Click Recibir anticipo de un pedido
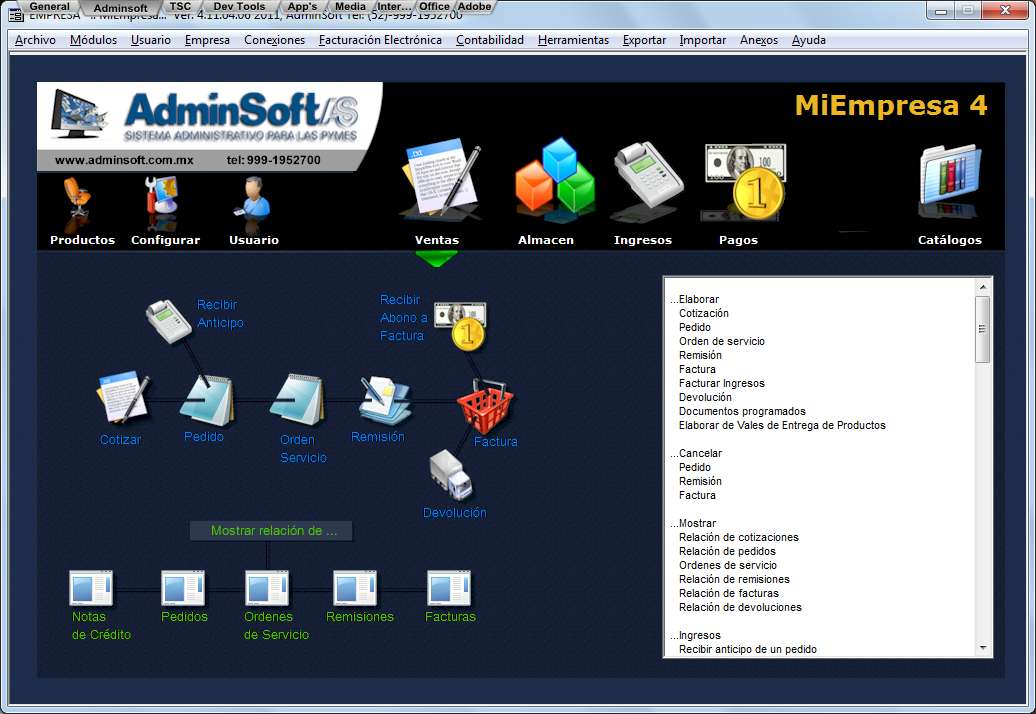 click(748, 649)
